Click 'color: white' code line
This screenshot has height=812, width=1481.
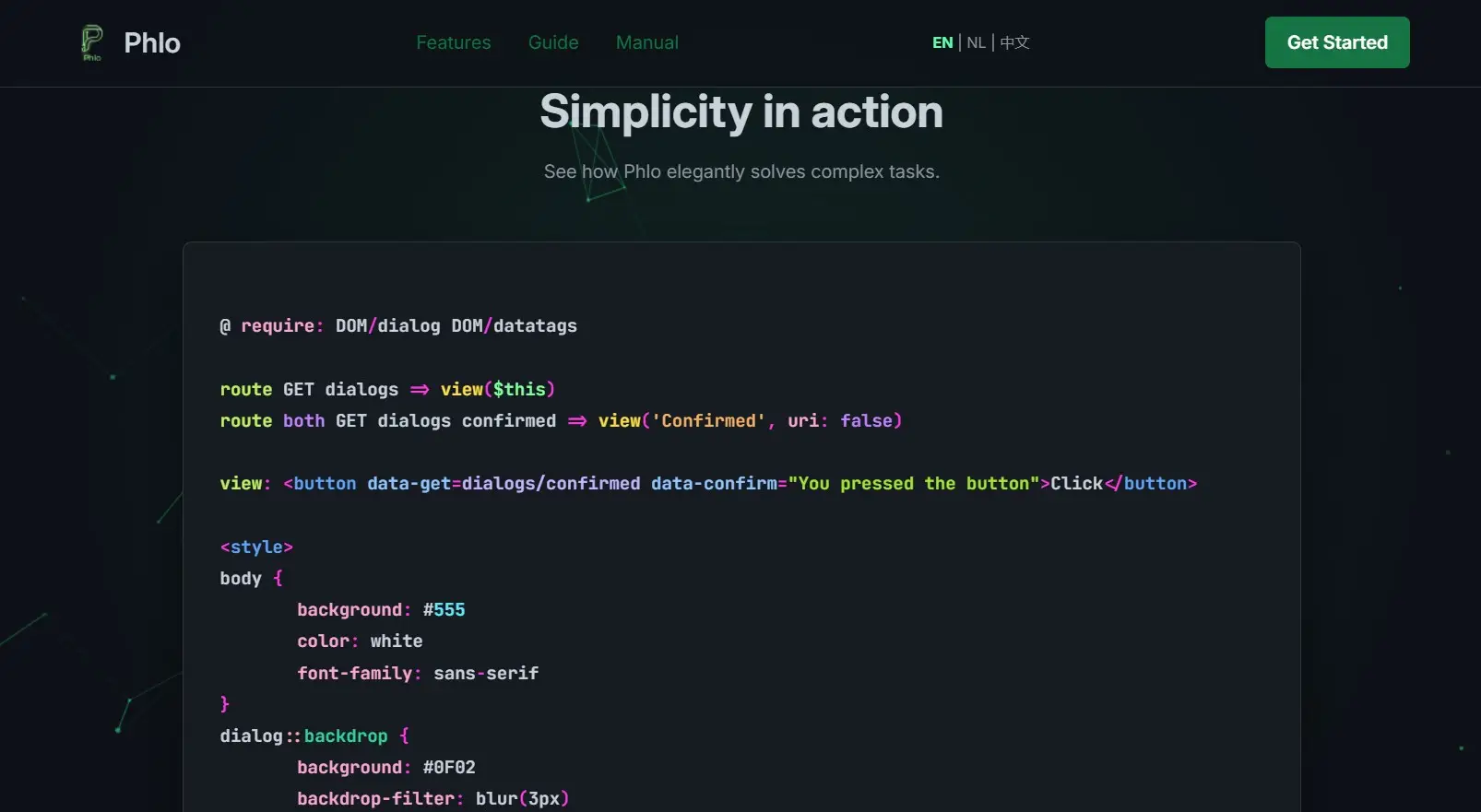coord(360,641)
